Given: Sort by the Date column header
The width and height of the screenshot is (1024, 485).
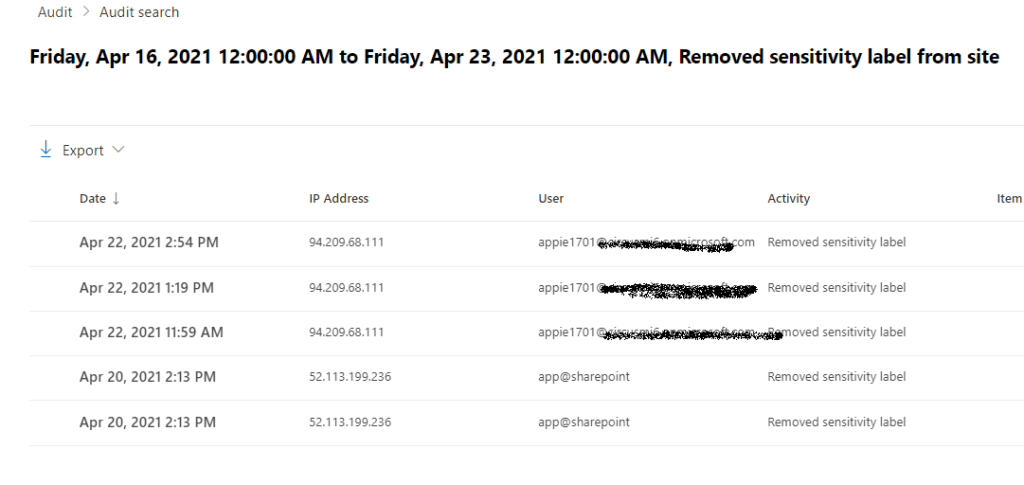Looking at the screenshot, I should pyautogui.click(x=92, y=198).
